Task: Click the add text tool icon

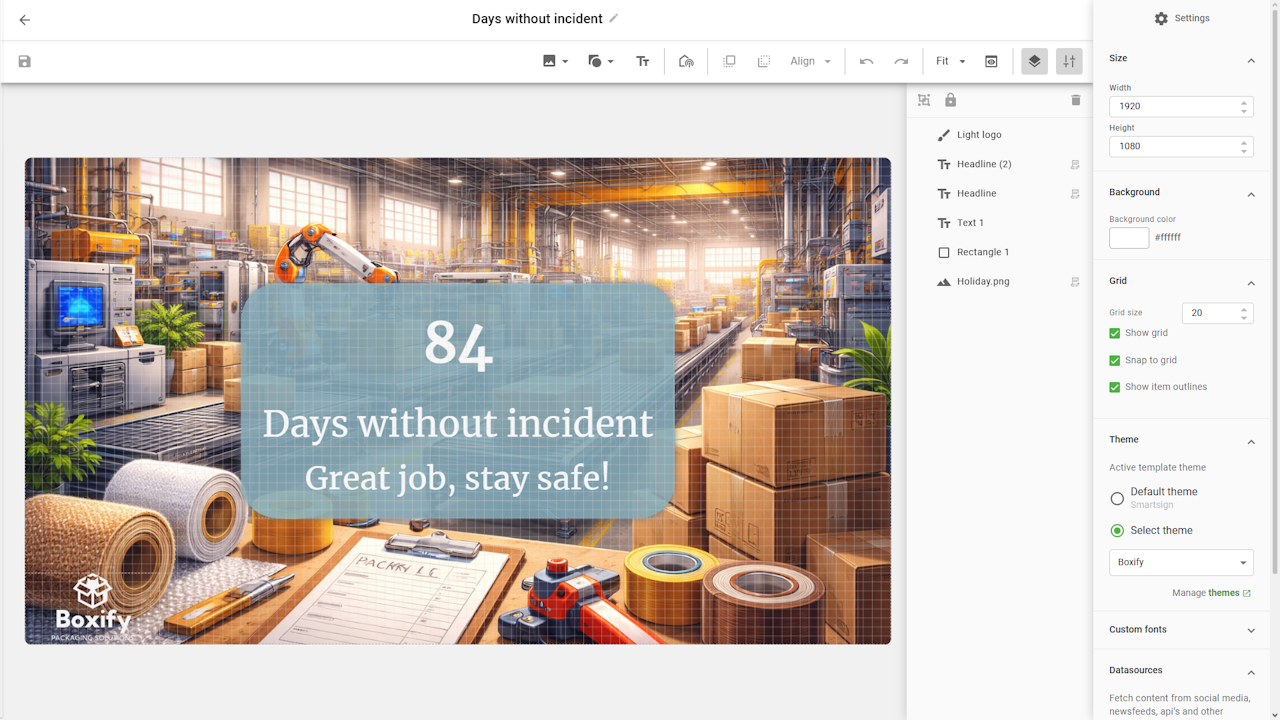Action: click(x=643, y=62)
